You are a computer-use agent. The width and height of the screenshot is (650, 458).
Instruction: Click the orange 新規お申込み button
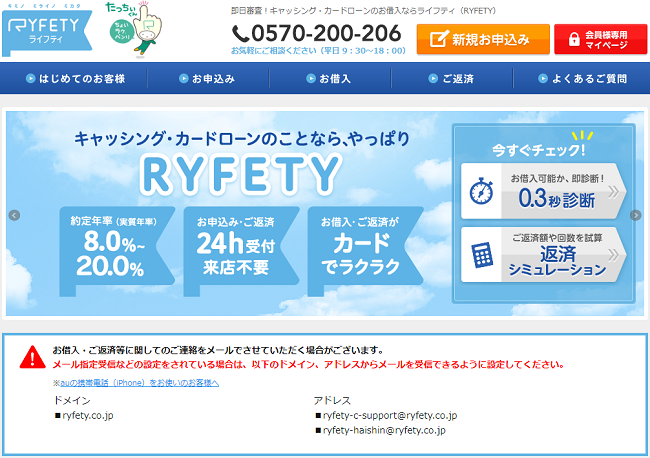pos(483,39)
